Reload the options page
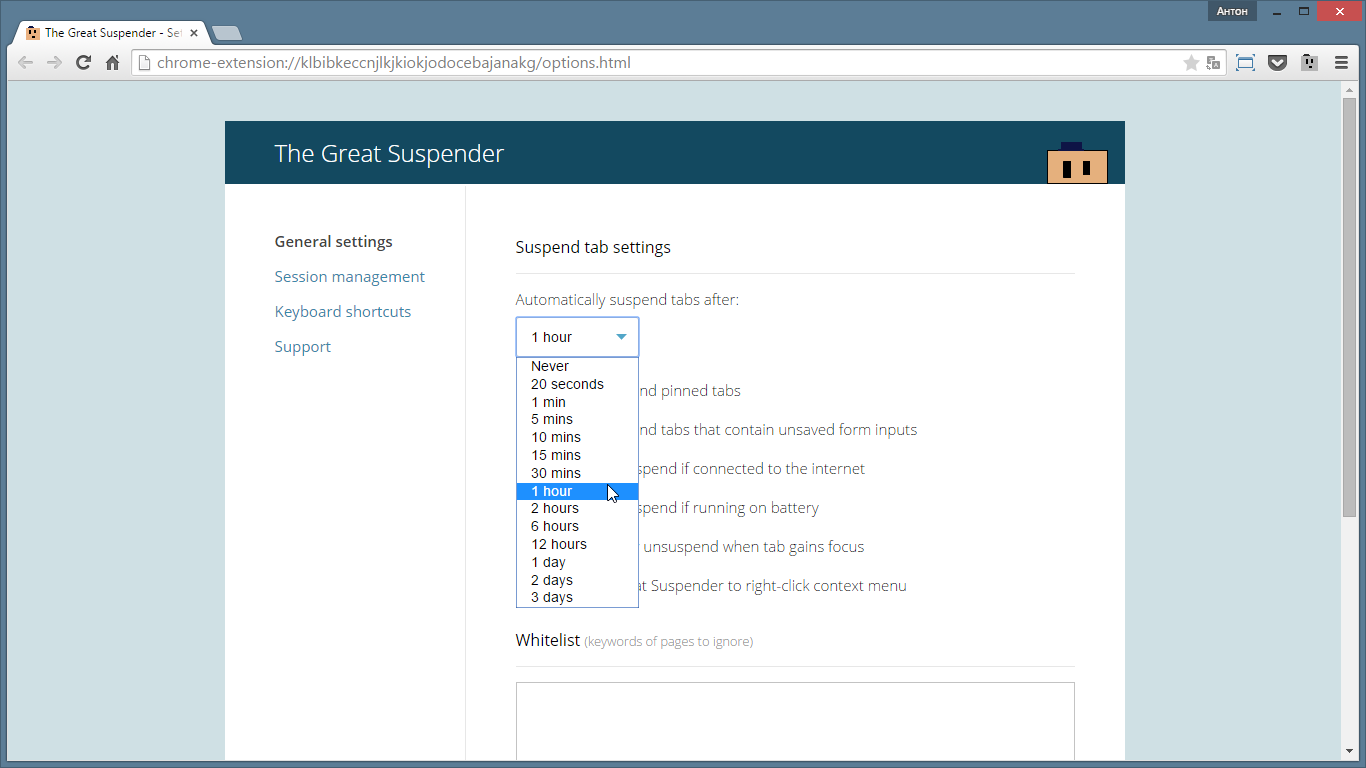 84,62
